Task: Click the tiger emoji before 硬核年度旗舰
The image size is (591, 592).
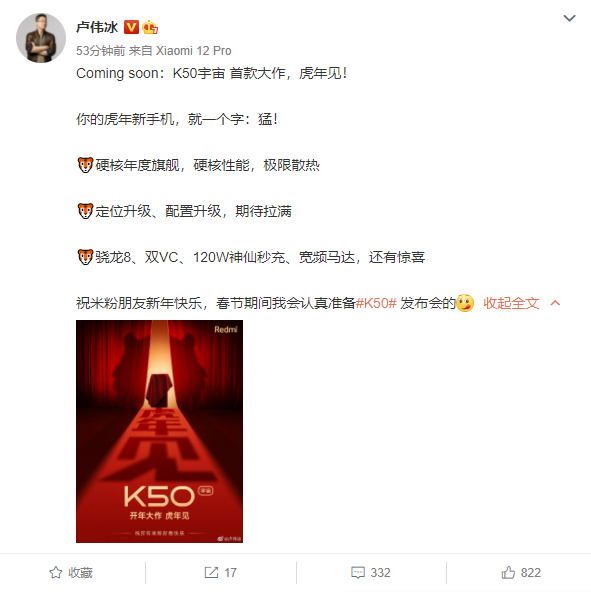Action: (x=85, y=165)
